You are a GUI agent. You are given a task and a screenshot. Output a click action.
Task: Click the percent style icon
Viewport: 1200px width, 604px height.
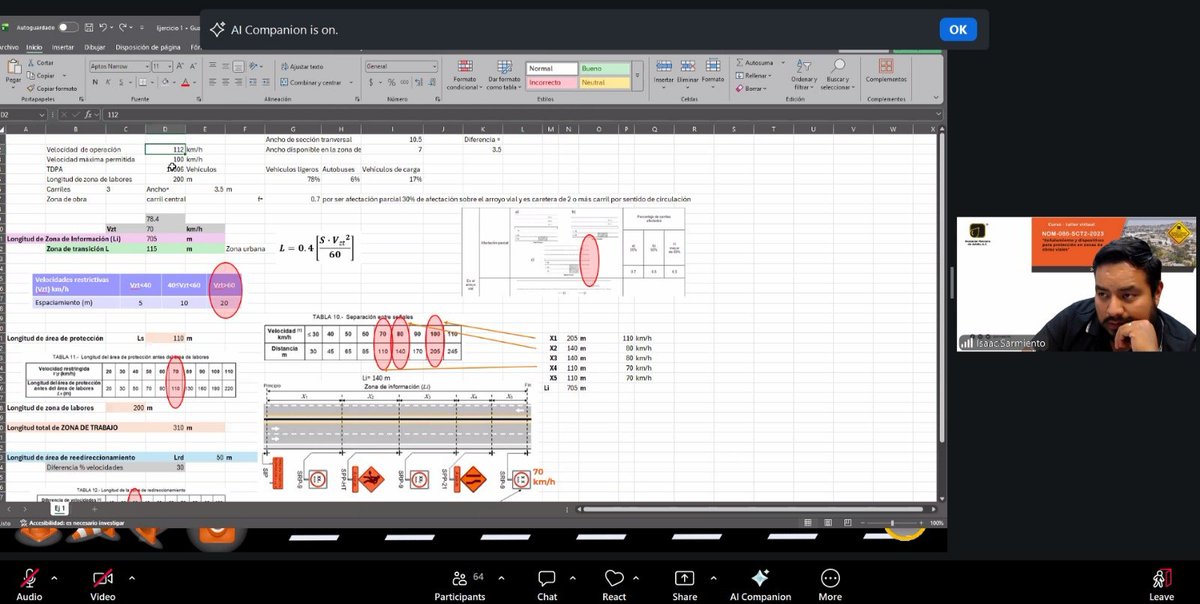(x=389, y=83)
